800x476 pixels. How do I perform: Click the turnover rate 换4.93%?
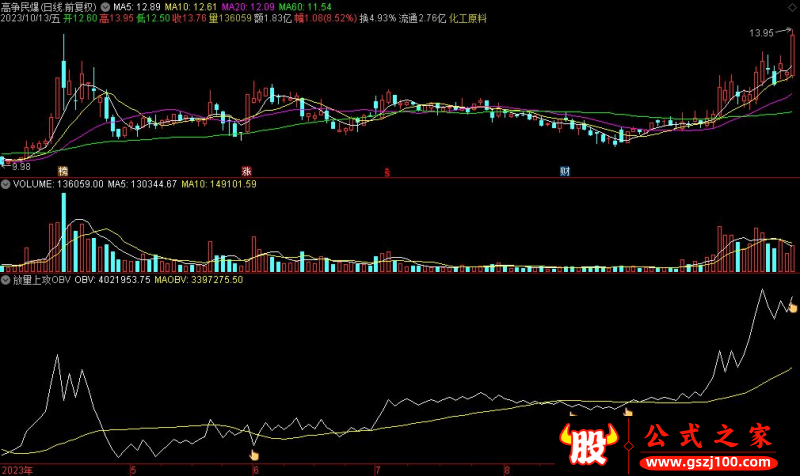pyautogui.click(x=378, y=18)
